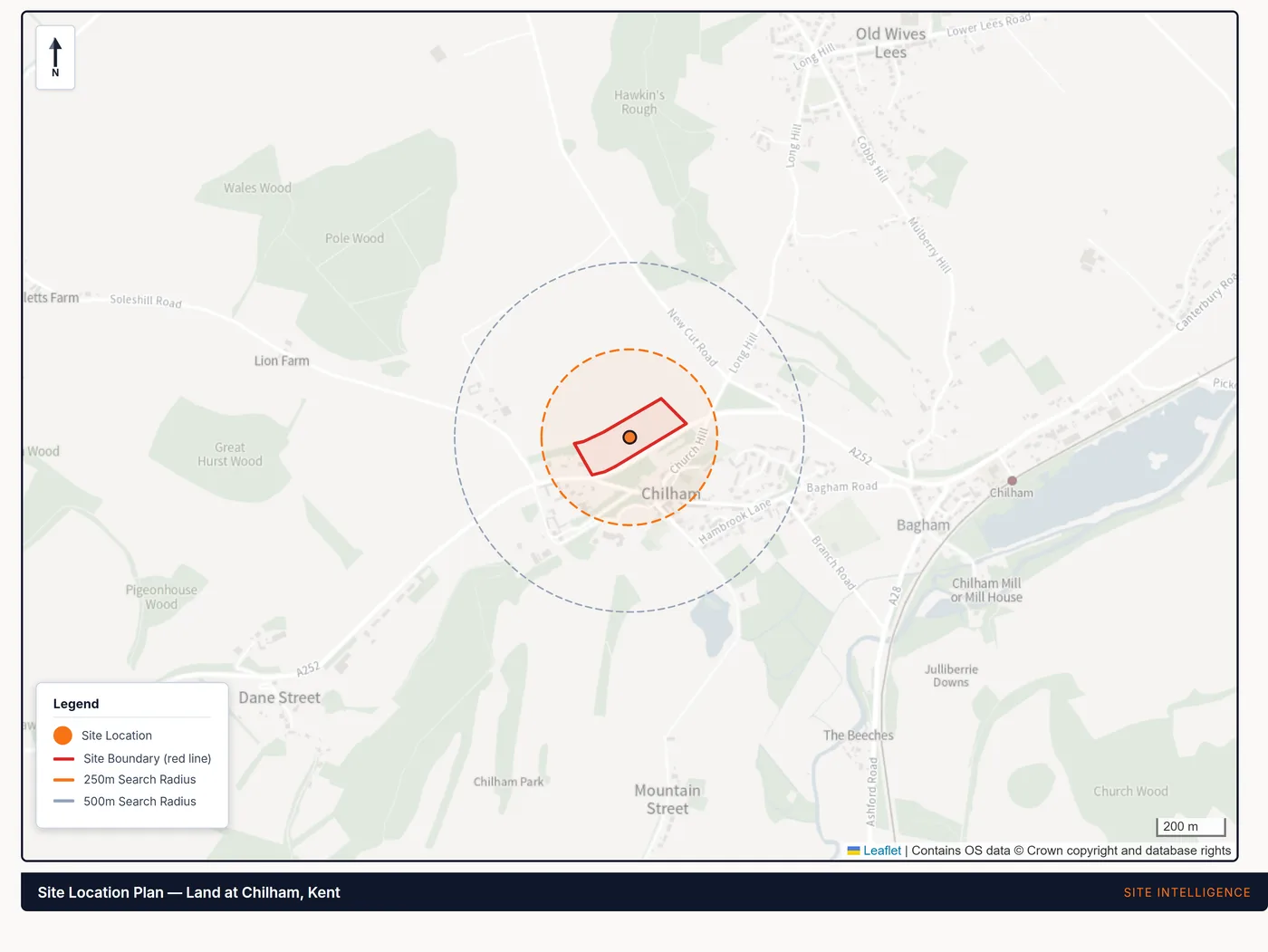
Task: Click the orange circle symbol in the legend
Action: point(62,736)
